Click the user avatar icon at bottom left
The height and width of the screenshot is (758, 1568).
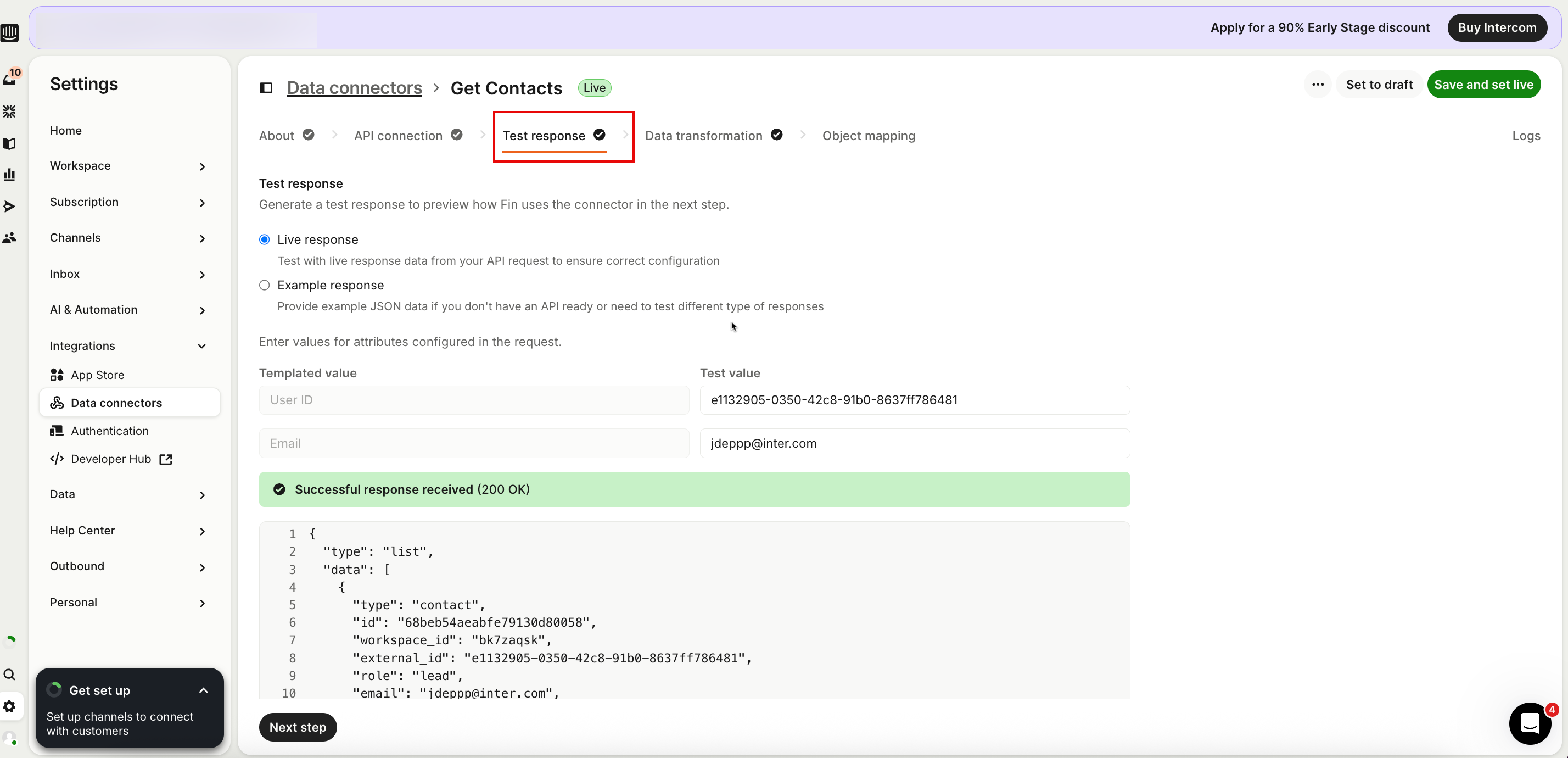pos(10,739)
